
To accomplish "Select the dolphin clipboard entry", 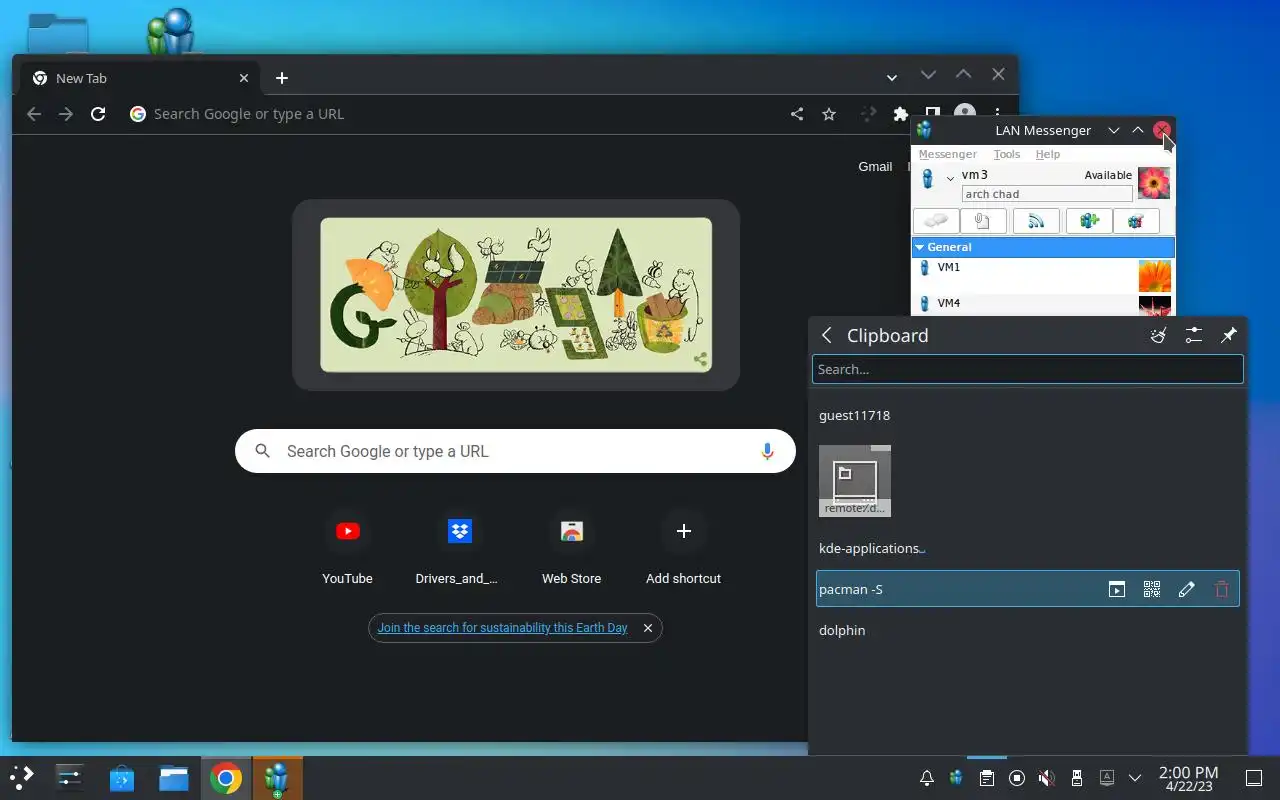I will point(1027,630).
